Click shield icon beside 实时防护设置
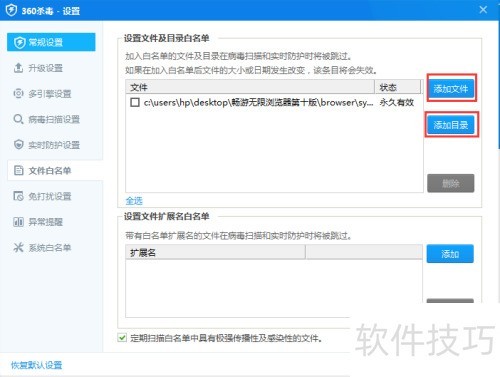 (x=18, y=145)
